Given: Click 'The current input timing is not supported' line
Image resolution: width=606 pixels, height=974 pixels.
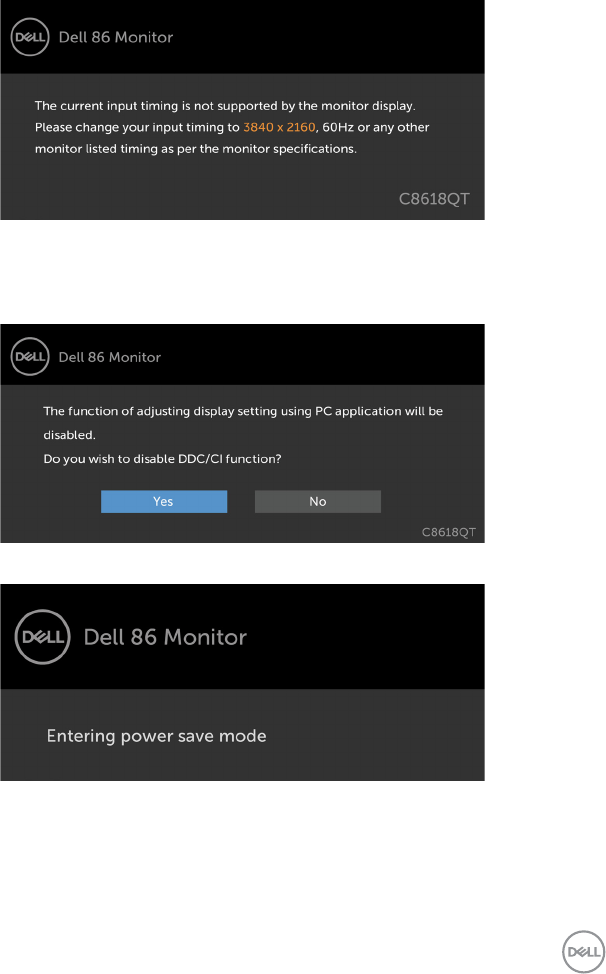Looking at the screenshot, I should (225, 105).
